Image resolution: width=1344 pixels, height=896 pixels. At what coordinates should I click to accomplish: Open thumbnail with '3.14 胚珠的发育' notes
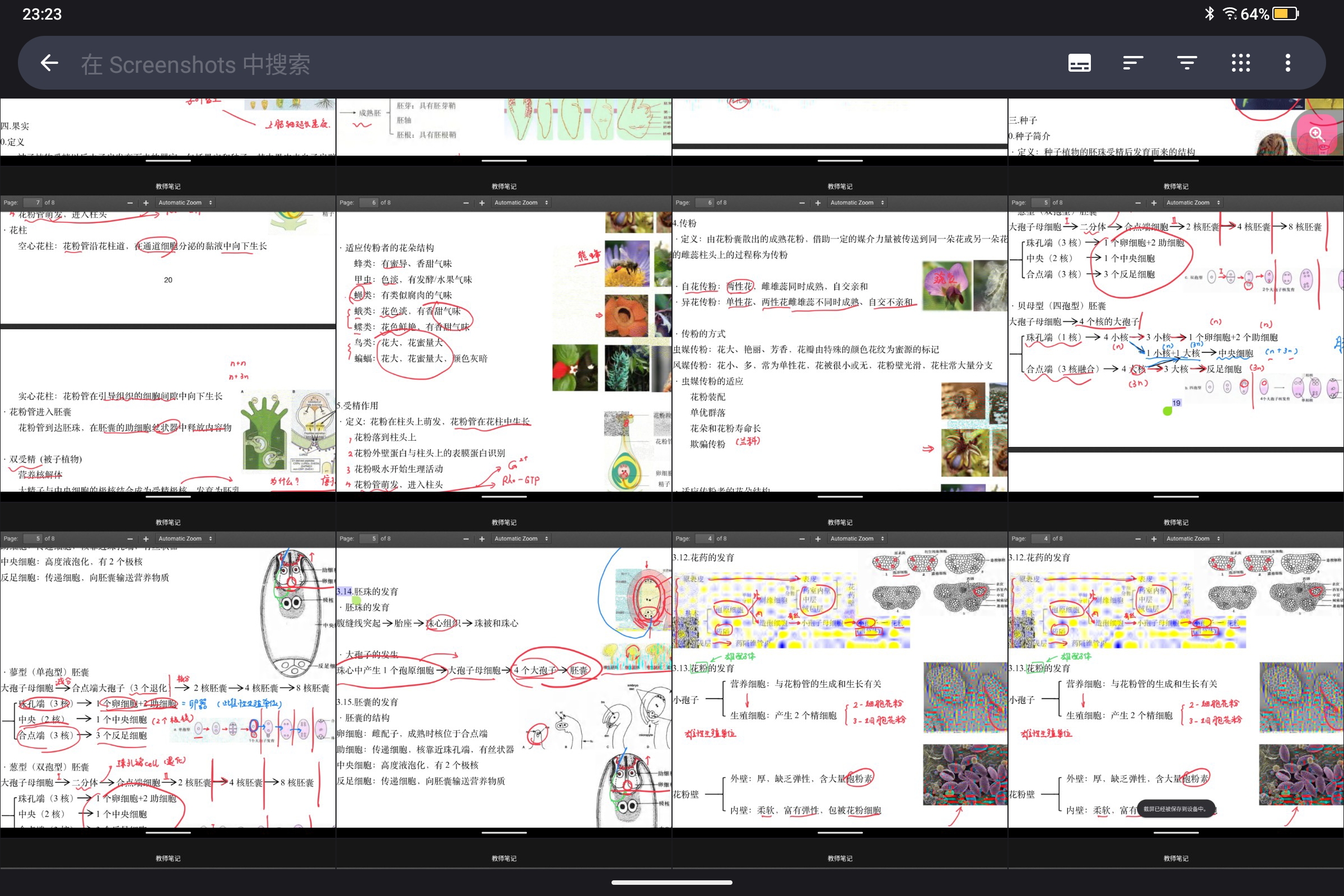(504, 670)
